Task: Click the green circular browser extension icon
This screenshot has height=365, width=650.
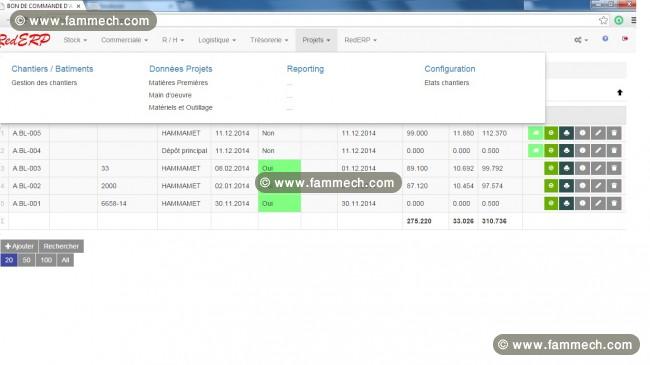Action: pyautogui.click(x=619, y=20)
